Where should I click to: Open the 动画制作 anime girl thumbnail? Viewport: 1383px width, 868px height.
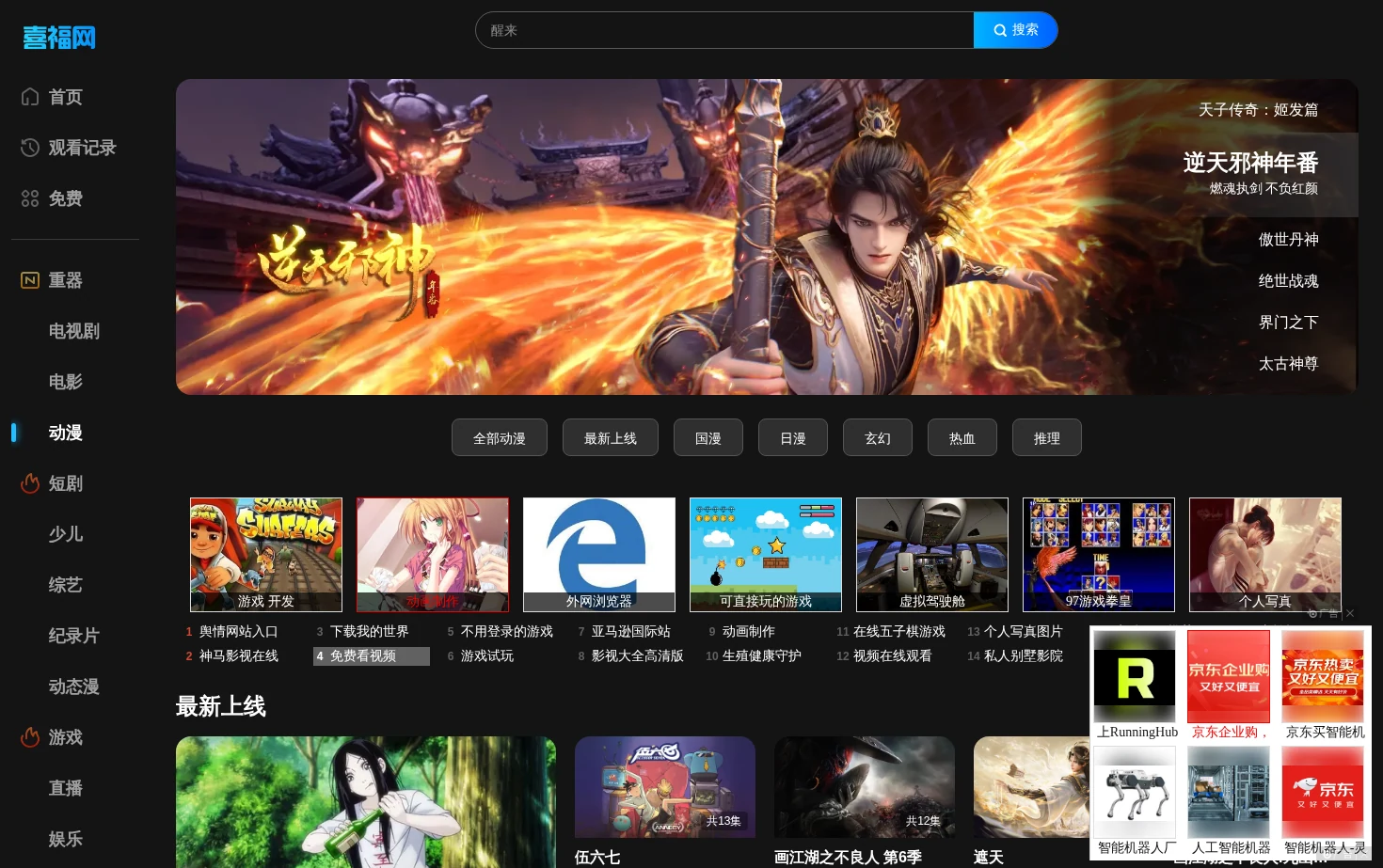(433, 555)
